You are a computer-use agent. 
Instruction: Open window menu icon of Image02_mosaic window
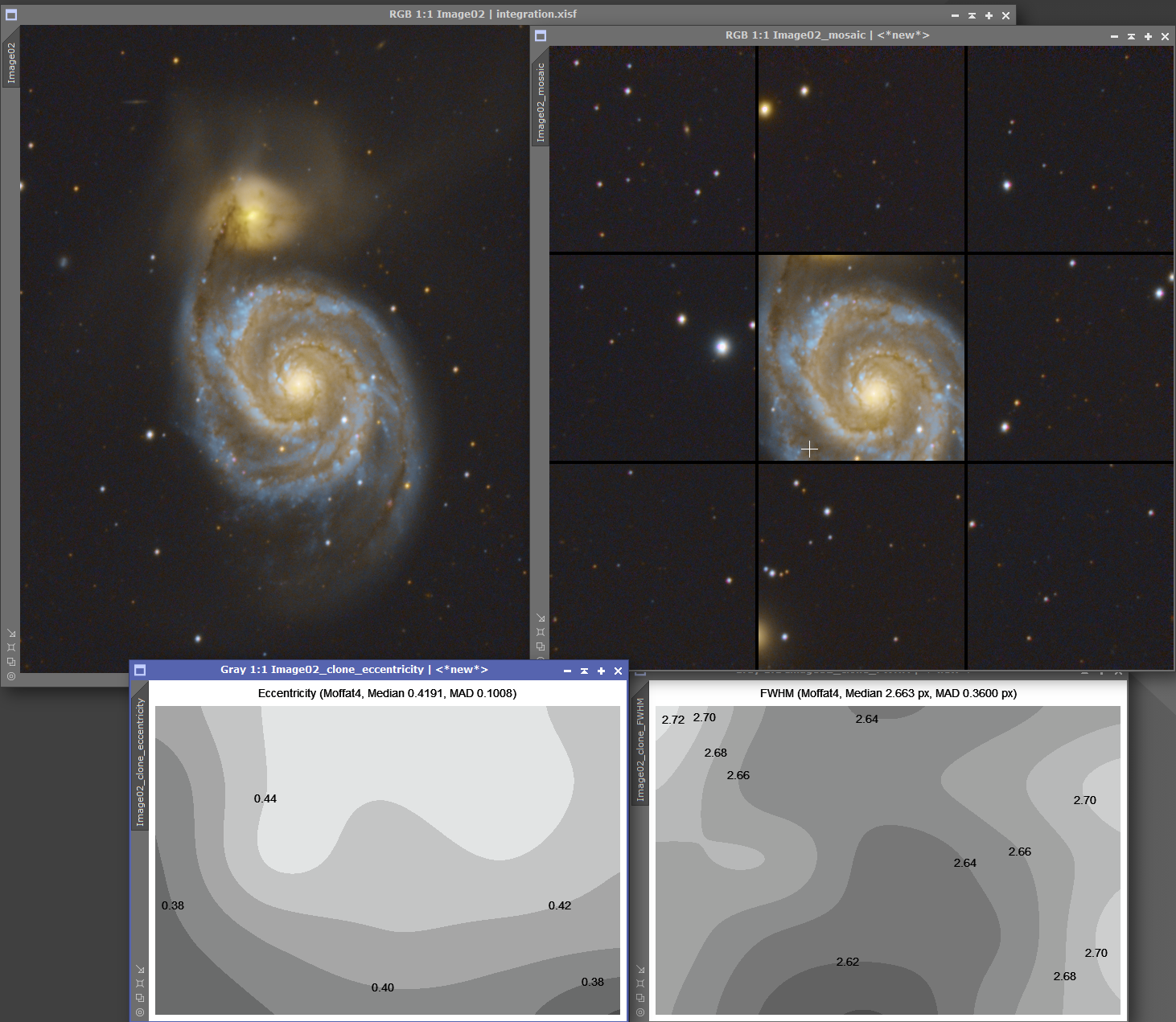(x=541, y=35)
